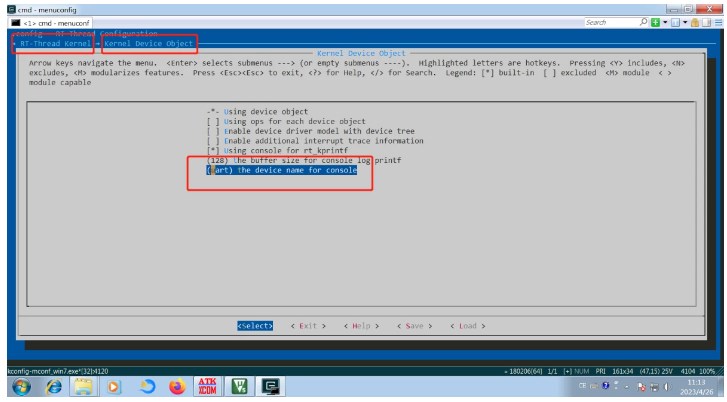Toggle 'Using console for rt_kprintf' checkbox

(x=213, y=151)
